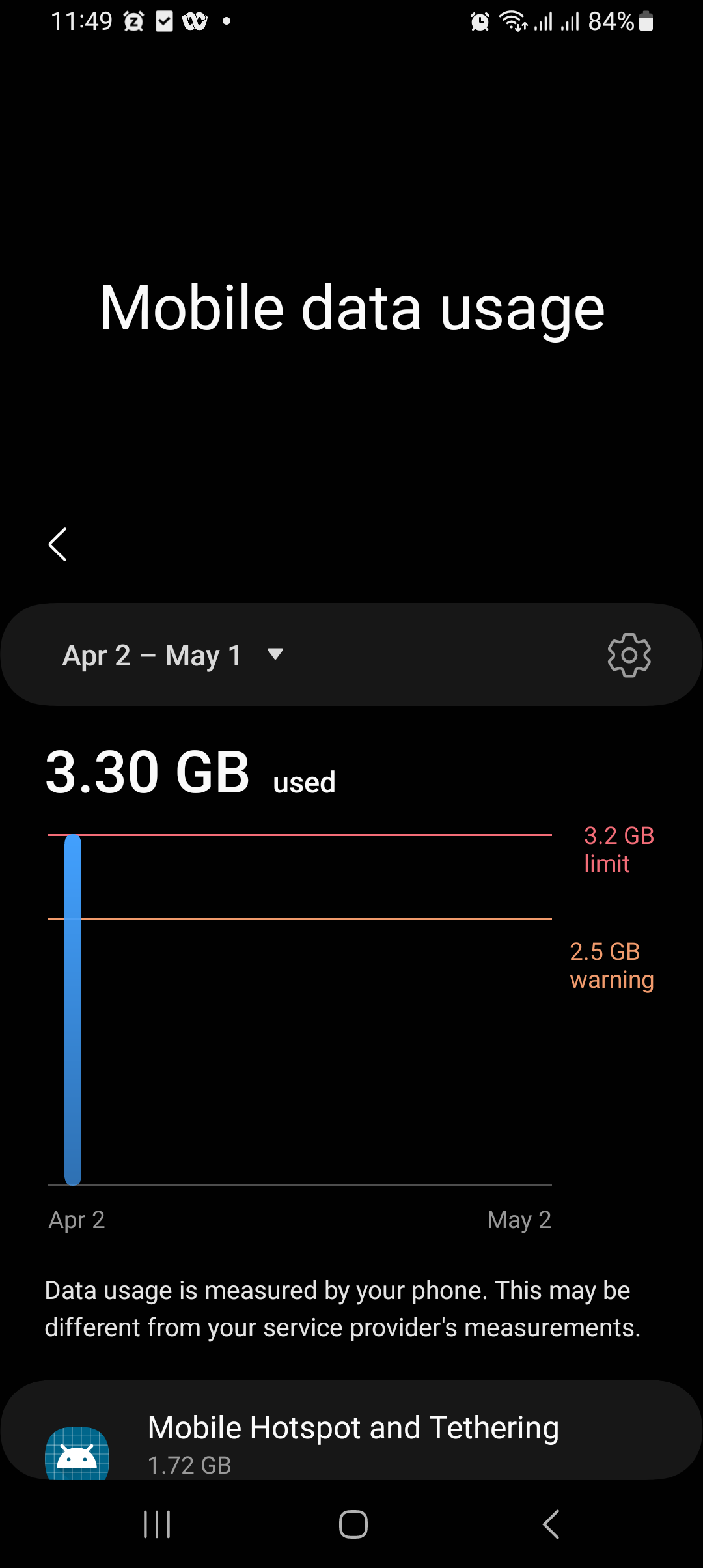Viewport: 703px width, 1568px height.
Task: Tap the checkmark notification icon in status bar
Action: pyautogui.click(x=164, y=22)
